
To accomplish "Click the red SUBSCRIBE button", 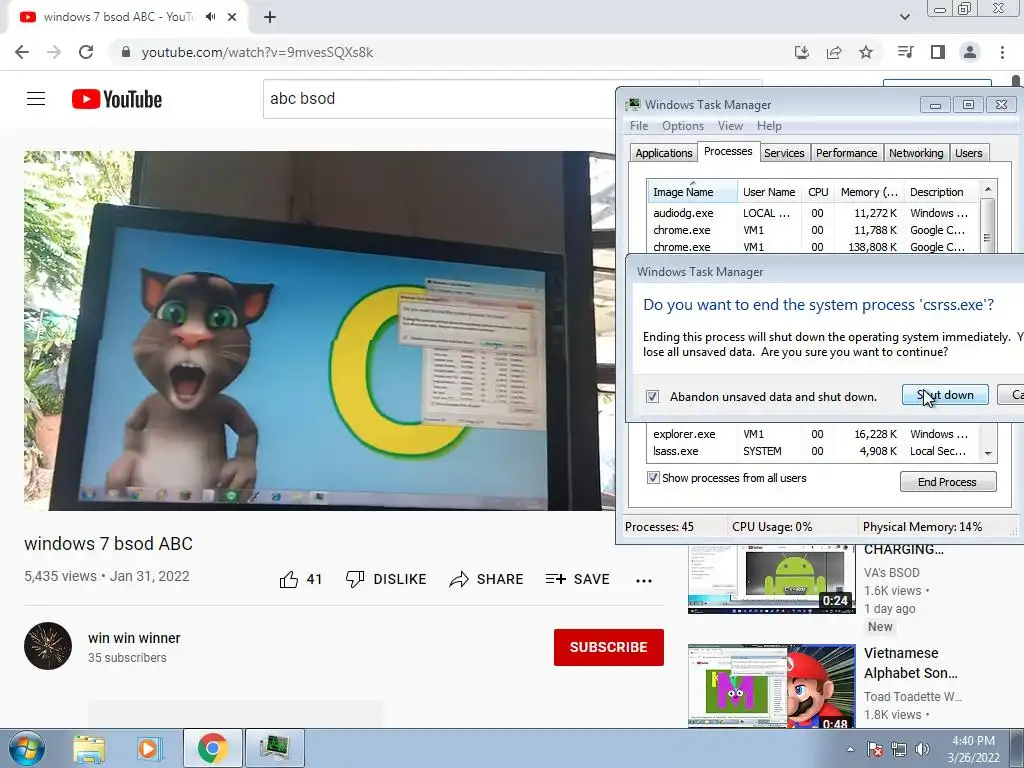I will pos(609,647).
